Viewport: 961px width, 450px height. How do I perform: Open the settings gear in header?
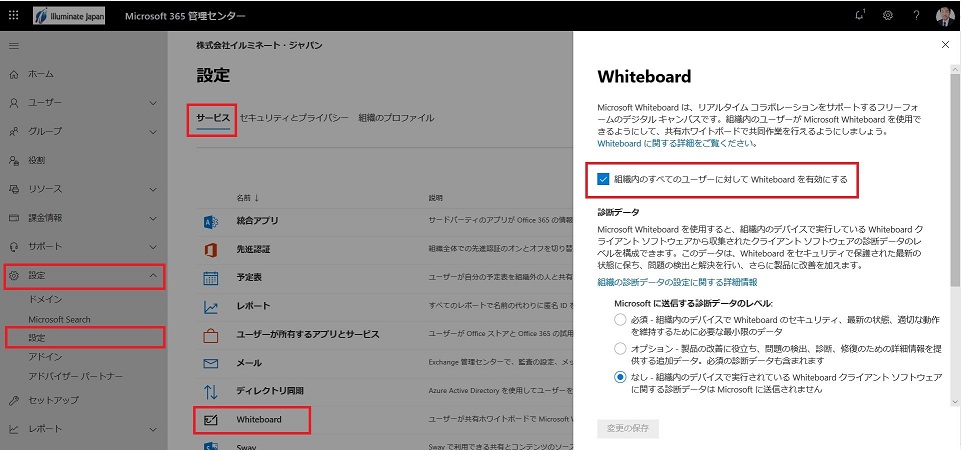point(887,15)
